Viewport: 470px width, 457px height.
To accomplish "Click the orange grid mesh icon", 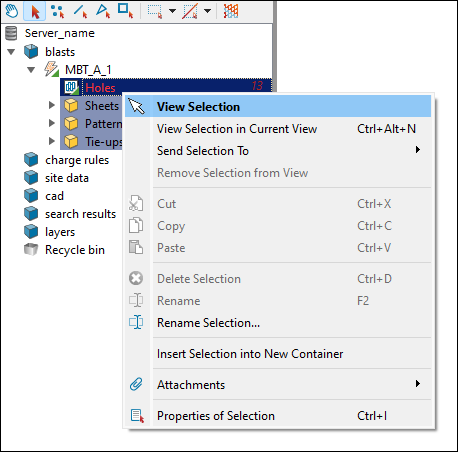I will (x=231, y=11).
